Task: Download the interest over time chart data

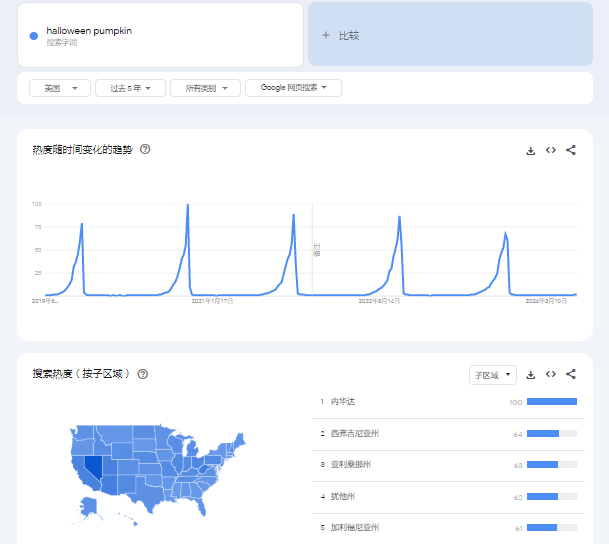Action: (531, 151)
